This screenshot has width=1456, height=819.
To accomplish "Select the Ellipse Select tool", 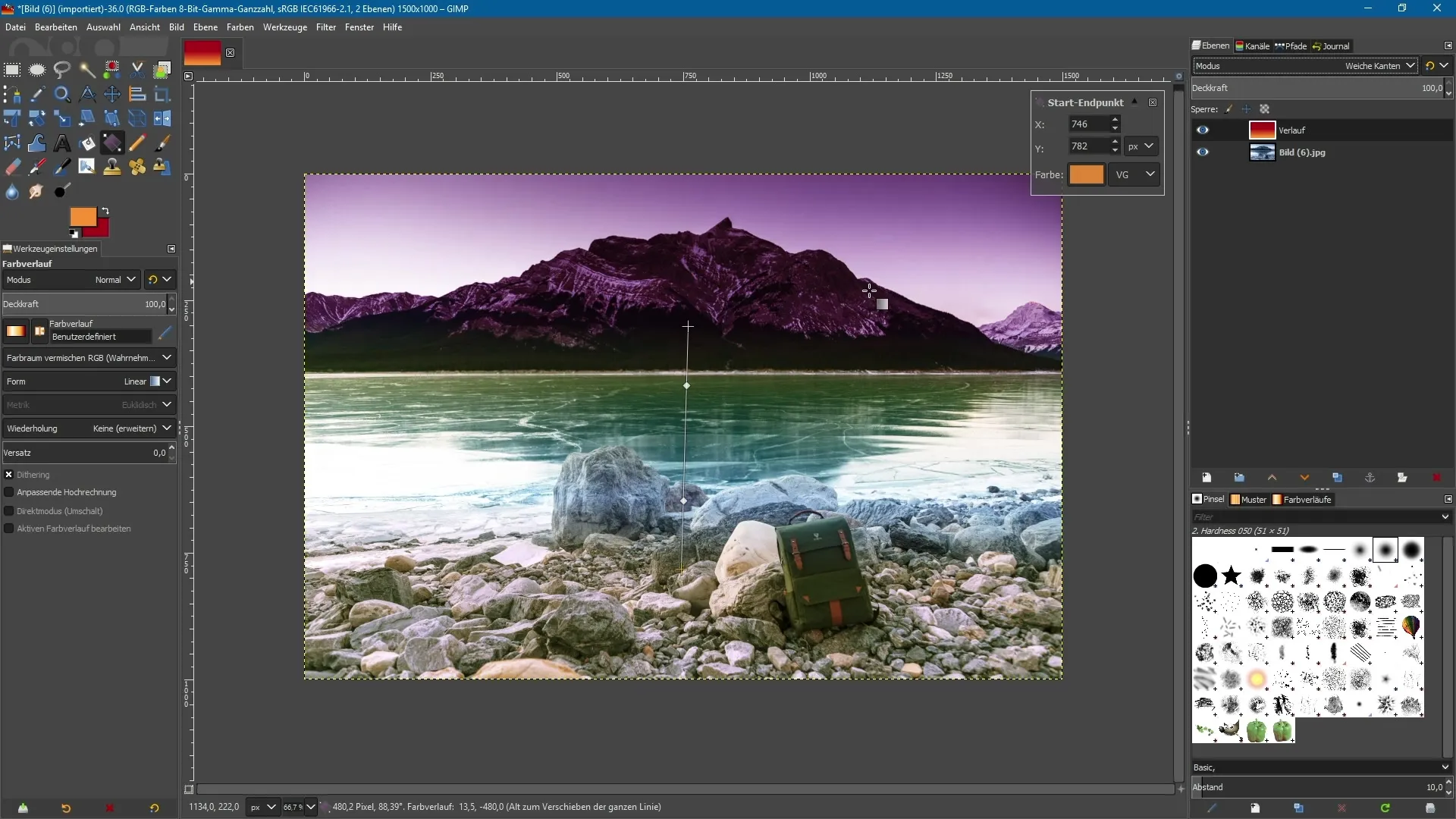I will 37,70.
